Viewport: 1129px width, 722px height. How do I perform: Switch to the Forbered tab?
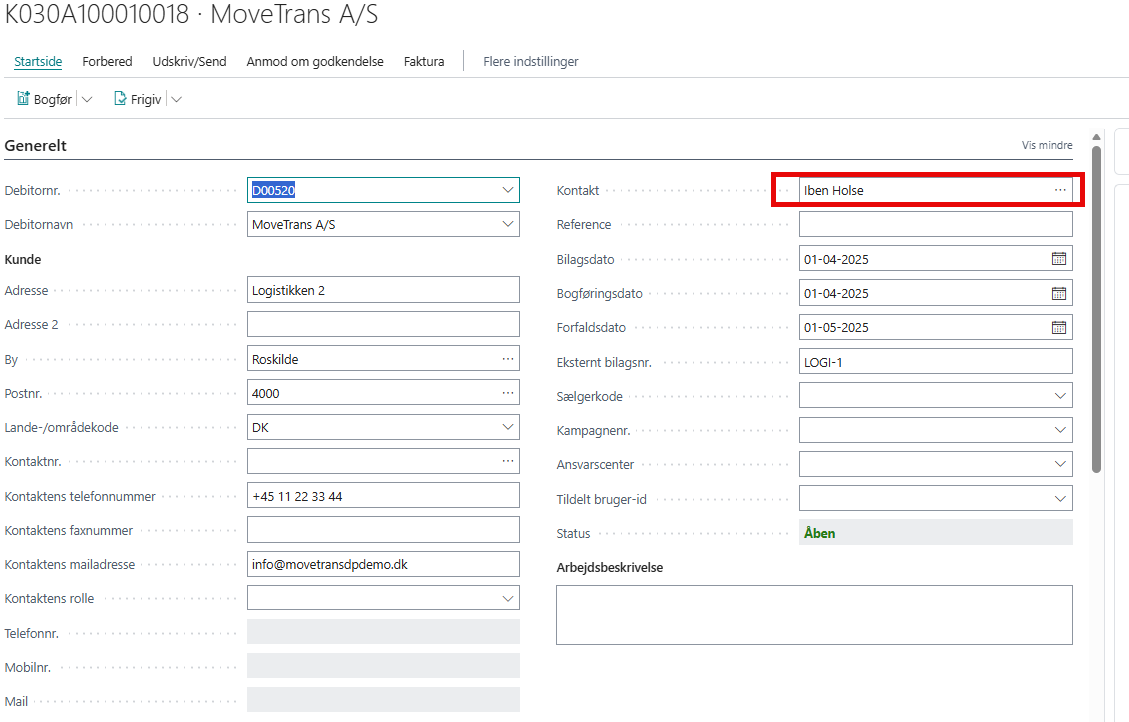click(107, 61)
